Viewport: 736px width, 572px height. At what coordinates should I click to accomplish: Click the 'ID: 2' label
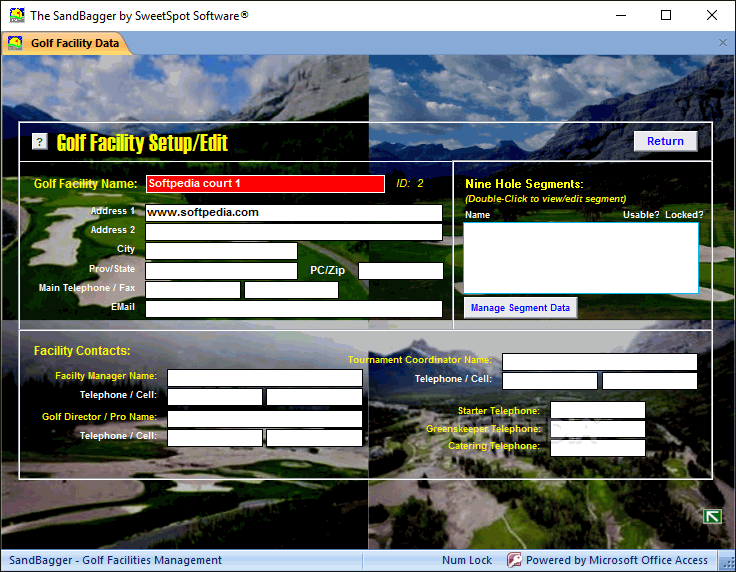[x=410, y=183]
